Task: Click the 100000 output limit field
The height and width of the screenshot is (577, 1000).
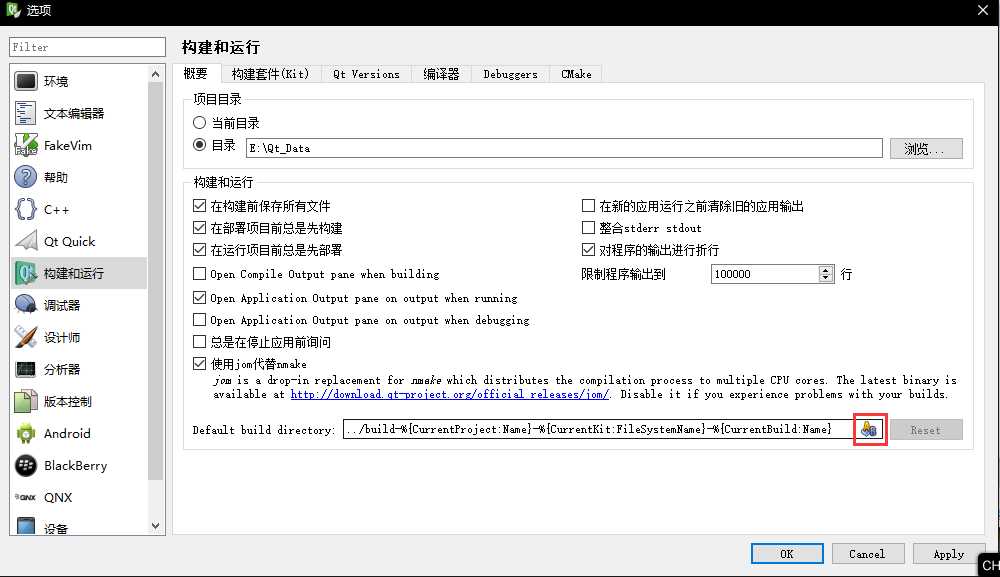Action: coord(765,274)
